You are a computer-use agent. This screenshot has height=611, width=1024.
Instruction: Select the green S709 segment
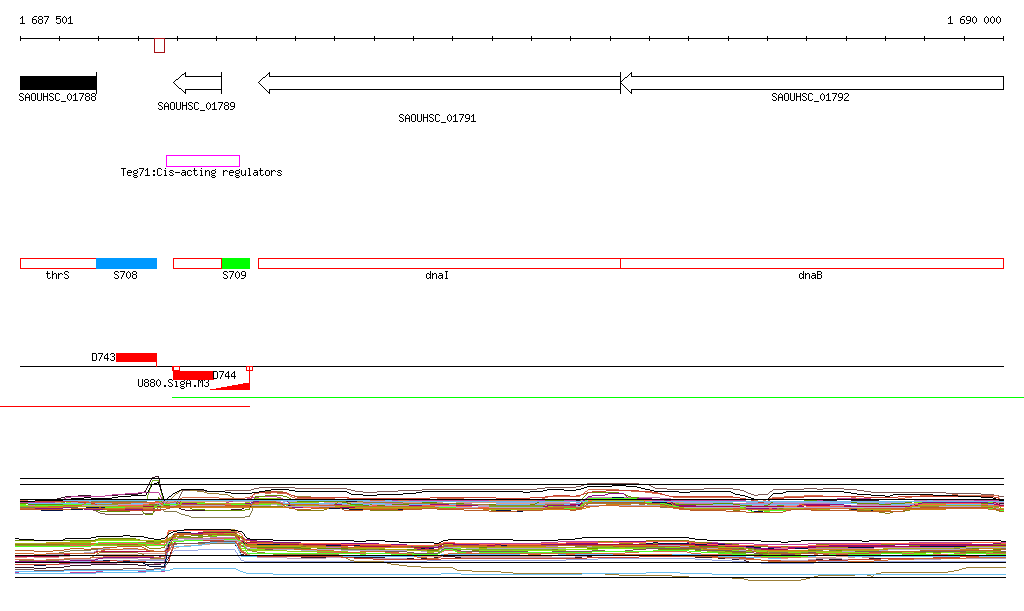tap(235, 263)
